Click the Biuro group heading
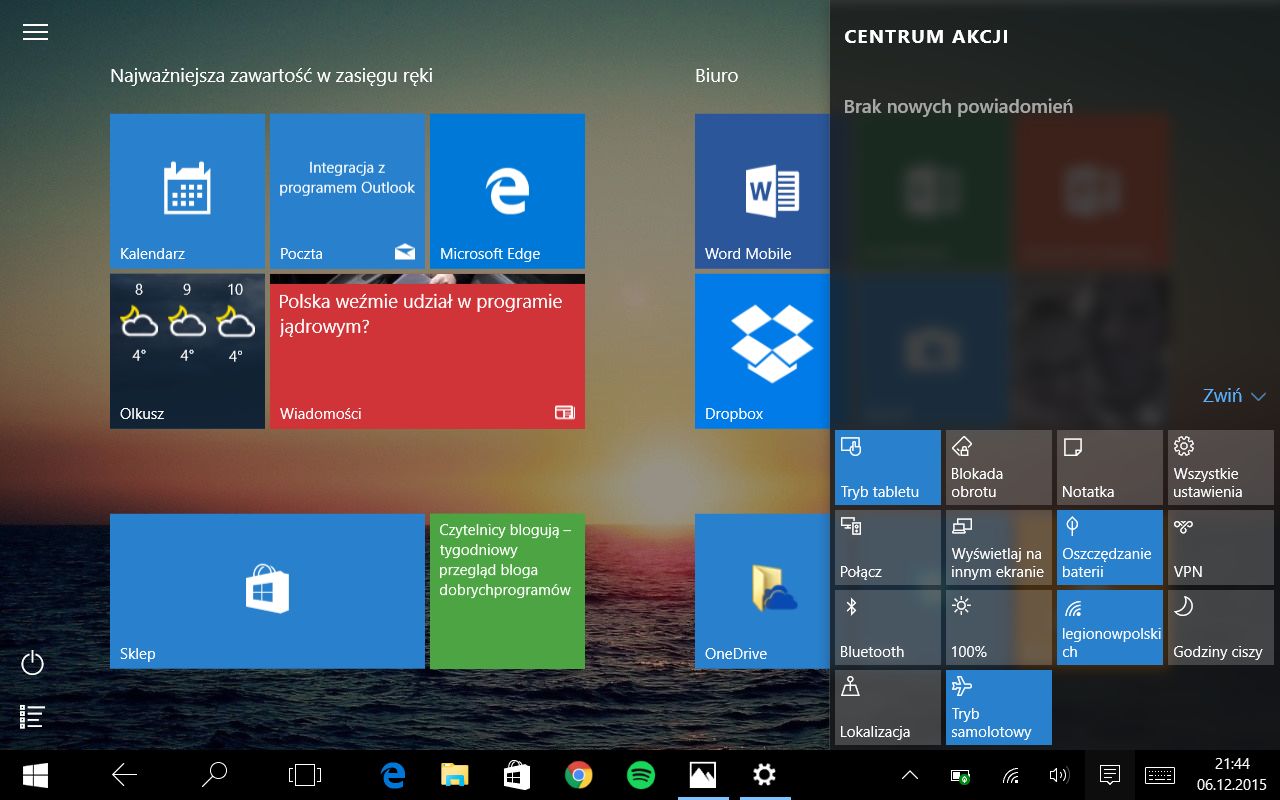This screenshot has height=800, width=1280. [717, 75]
